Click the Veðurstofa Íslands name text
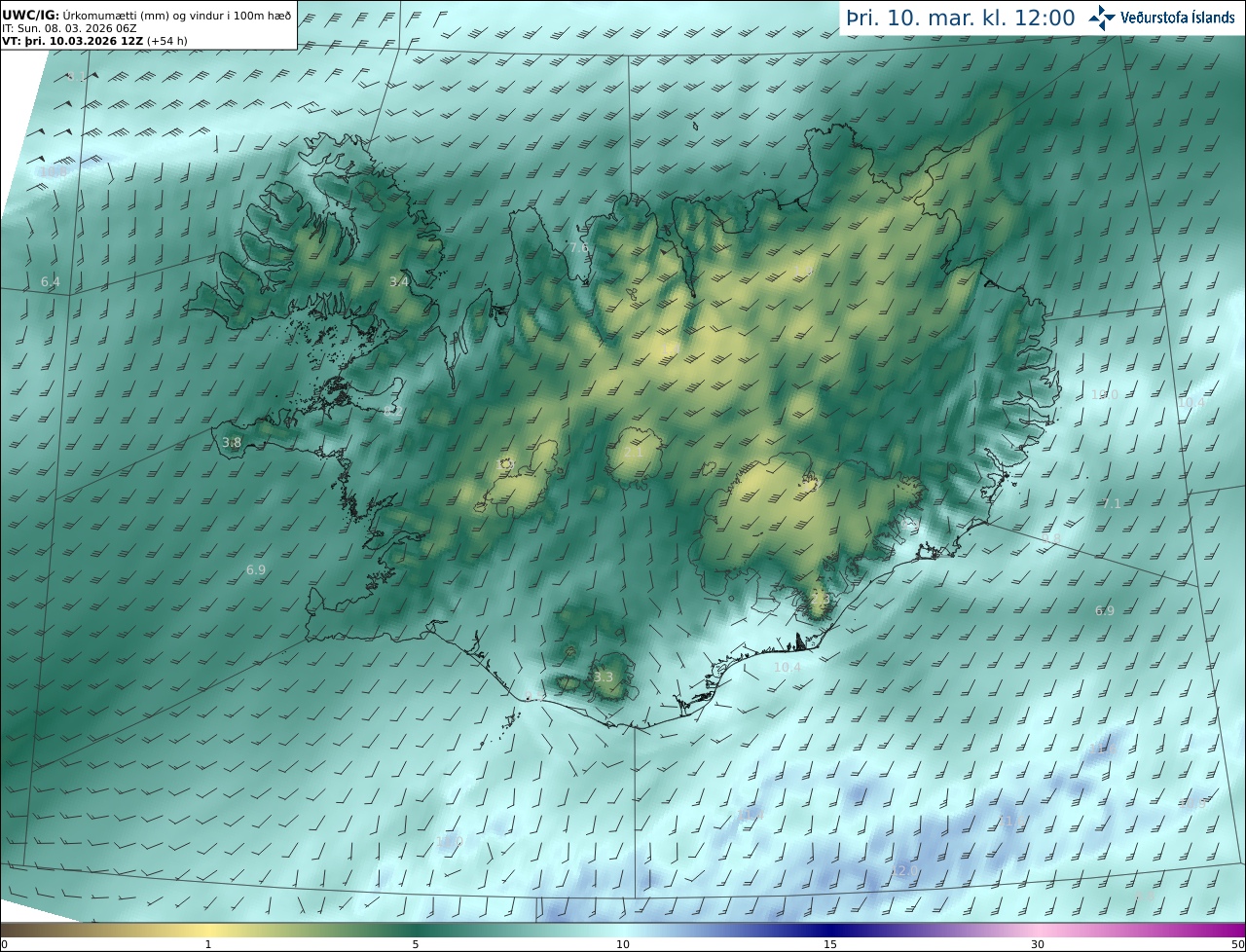This screenshot has width=1246, height=952. coord(1178,18)
